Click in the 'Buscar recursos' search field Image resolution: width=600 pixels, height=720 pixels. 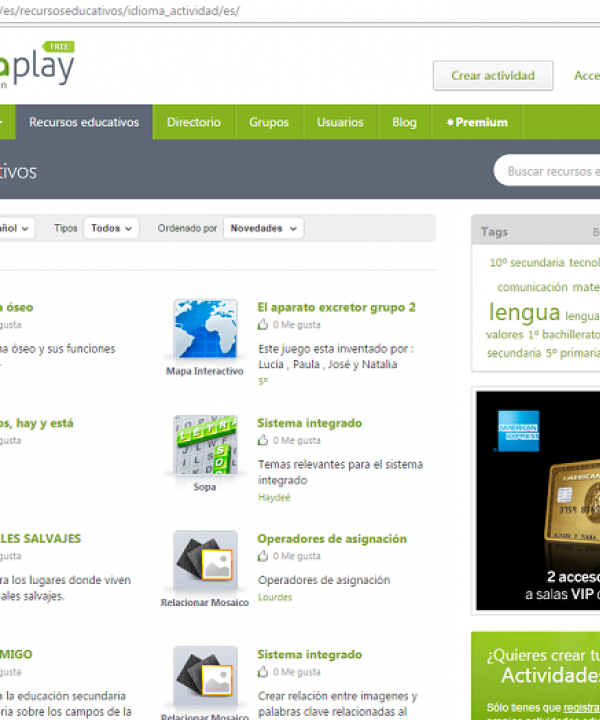(x=547, y=171)
